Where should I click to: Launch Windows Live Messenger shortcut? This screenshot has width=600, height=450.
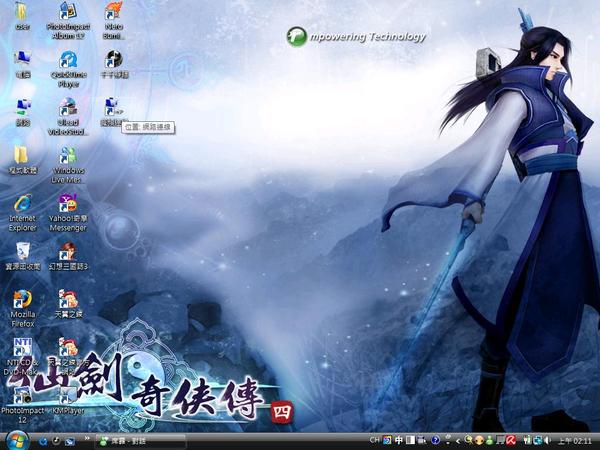(x=68, y=165)
